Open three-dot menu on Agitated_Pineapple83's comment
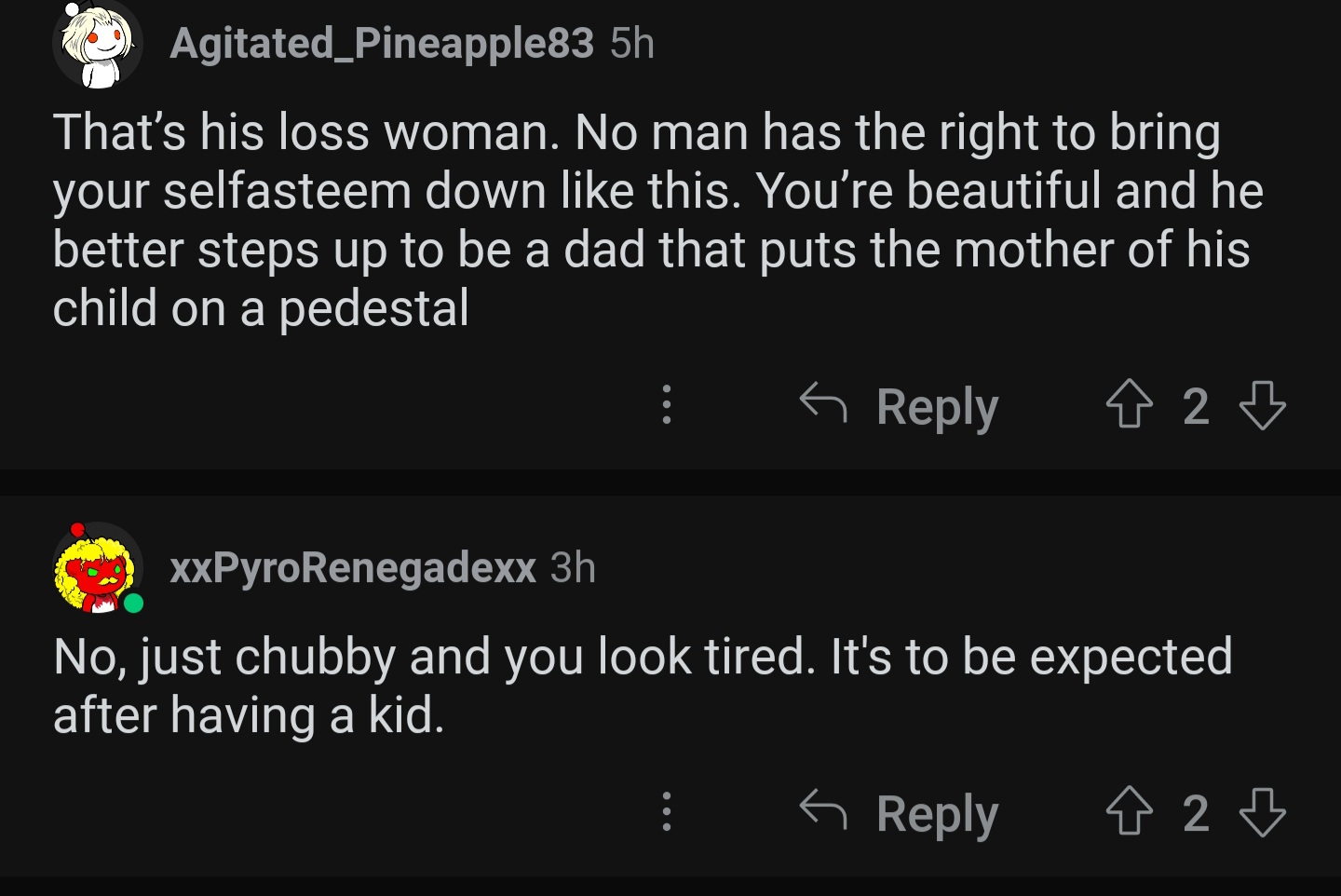This screenshot has height=896, width=1341. click(x=666, y=405)
